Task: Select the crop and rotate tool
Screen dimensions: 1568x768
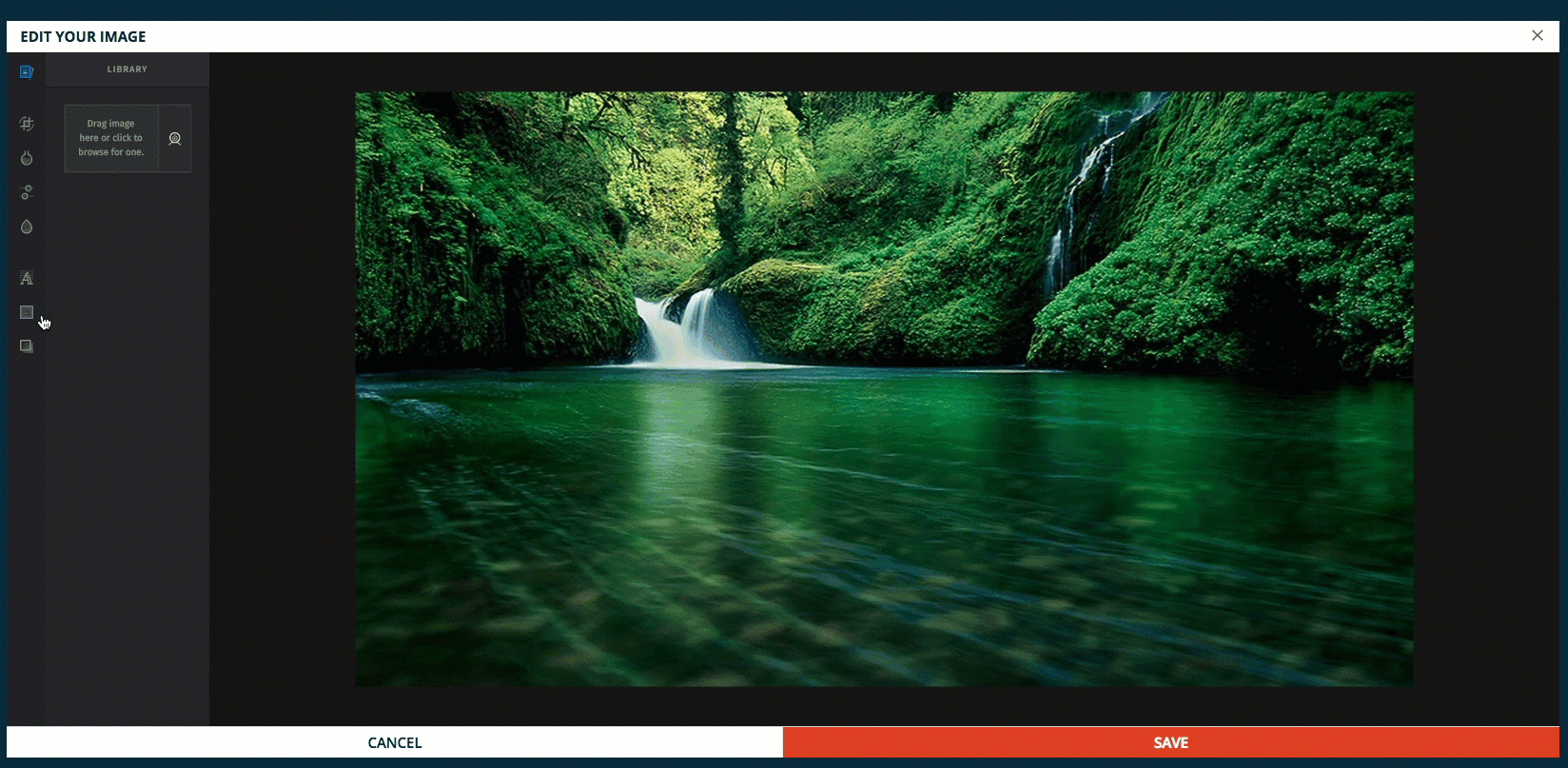Action: [x=27, y=124]
